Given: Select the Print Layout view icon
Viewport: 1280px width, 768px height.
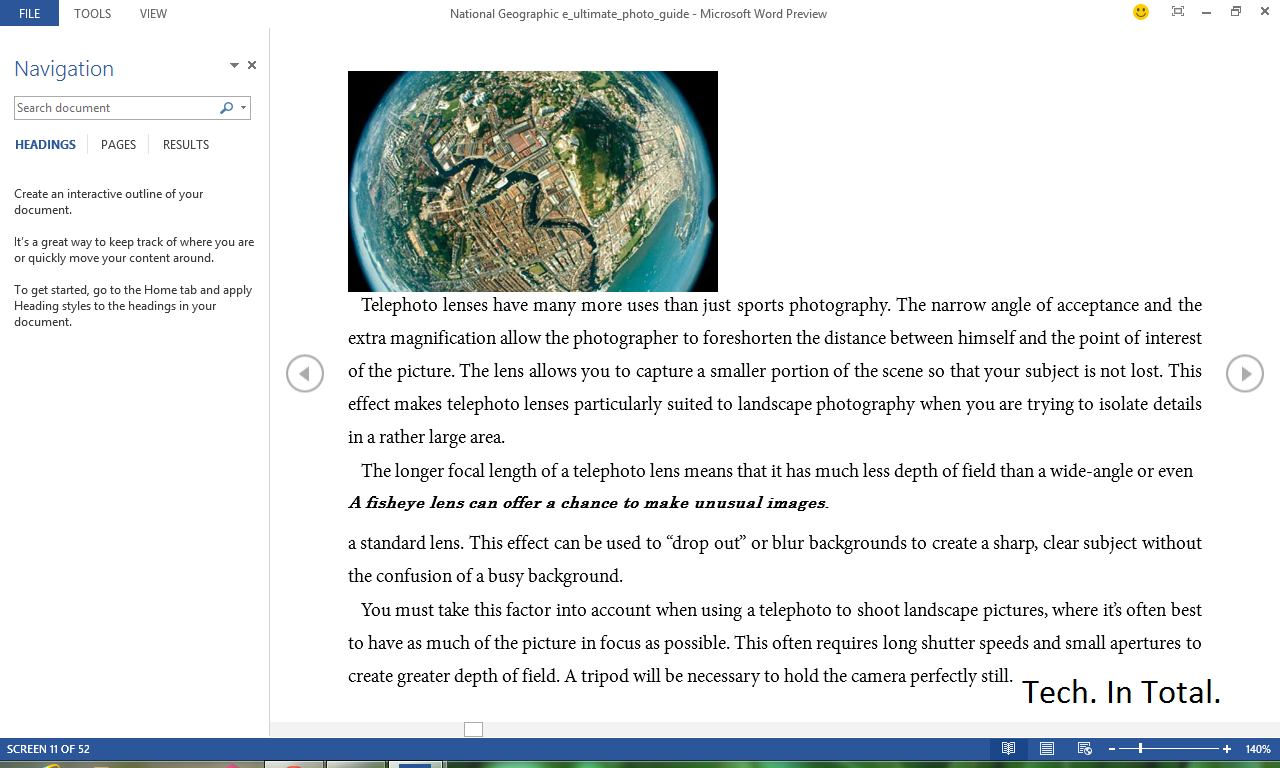Looking at the screenshot, I should 1046,748.
